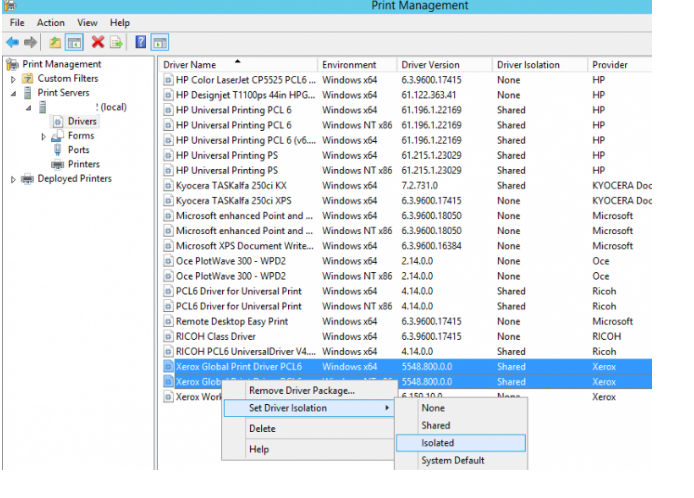Image resolution: width=694 pixels, height=498 pixels.
Task: Click driver icon of Remote Desktop Easy Print
Action: pyautogui.click(x=168, y=321)
